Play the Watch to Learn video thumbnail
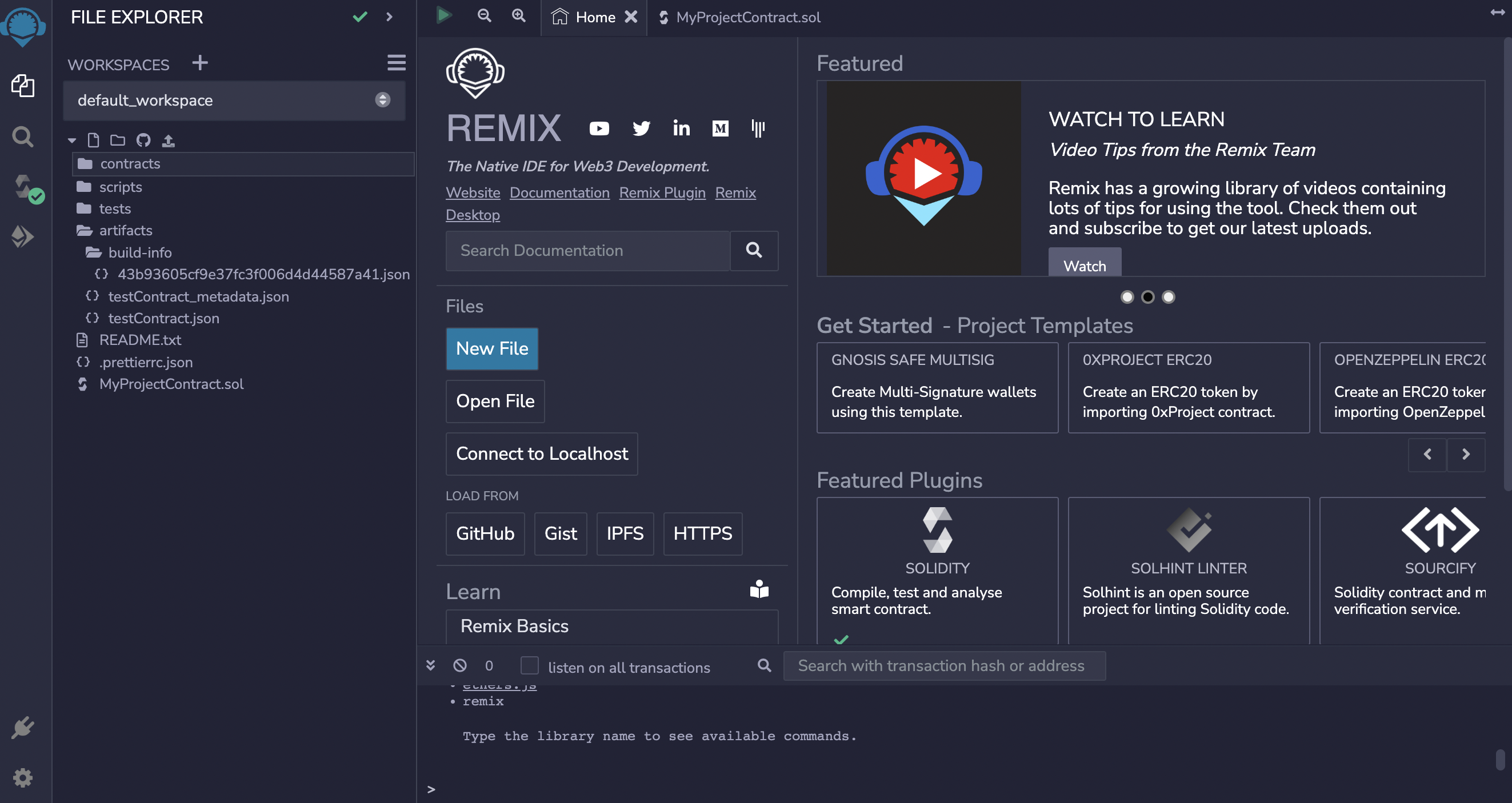1512x803 pixels. pyautogui.click(x=924, y=178)
